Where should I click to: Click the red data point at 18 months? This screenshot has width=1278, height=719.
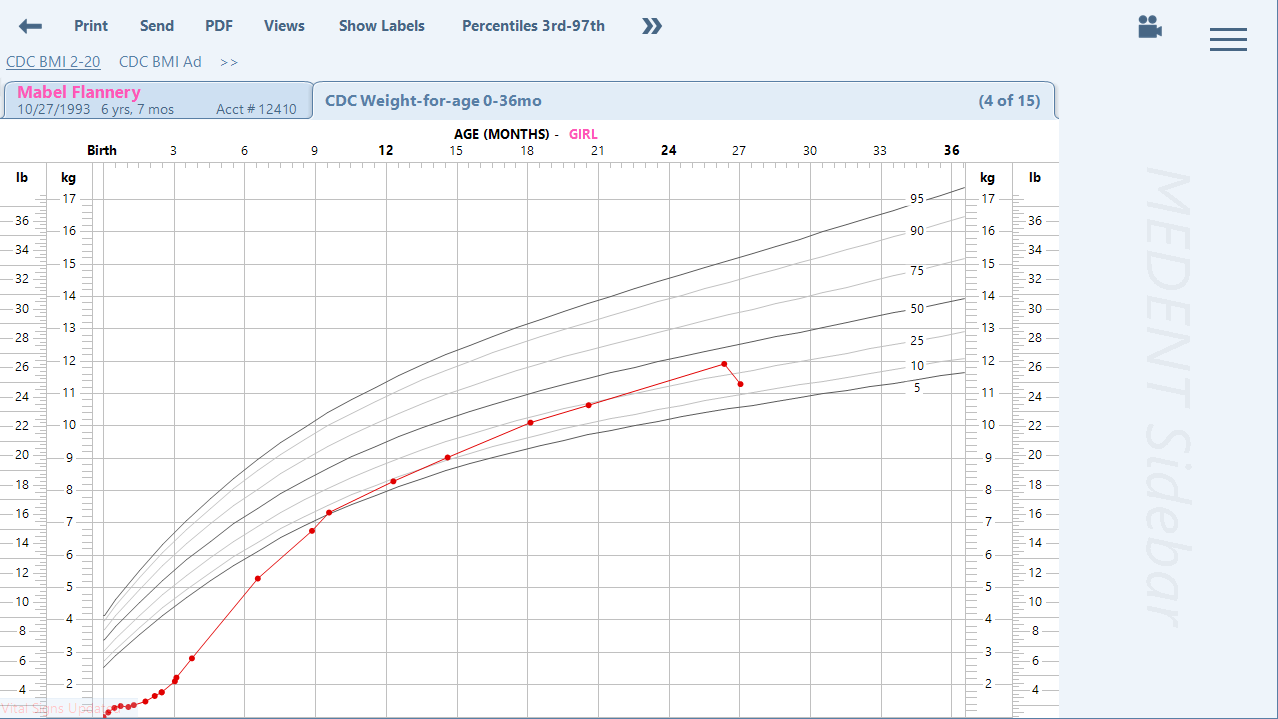(530, 422)
